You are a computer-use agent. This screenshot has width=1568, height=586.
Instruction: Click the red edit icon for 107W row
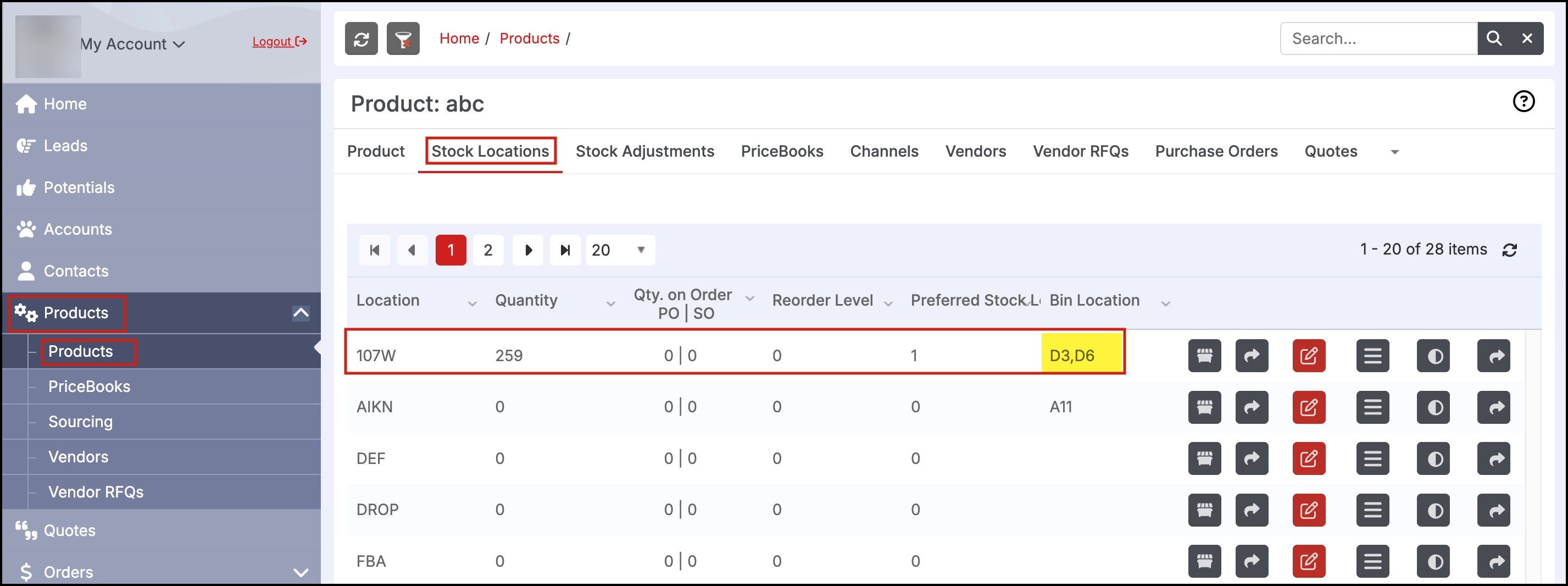[x=1308, y=356]
